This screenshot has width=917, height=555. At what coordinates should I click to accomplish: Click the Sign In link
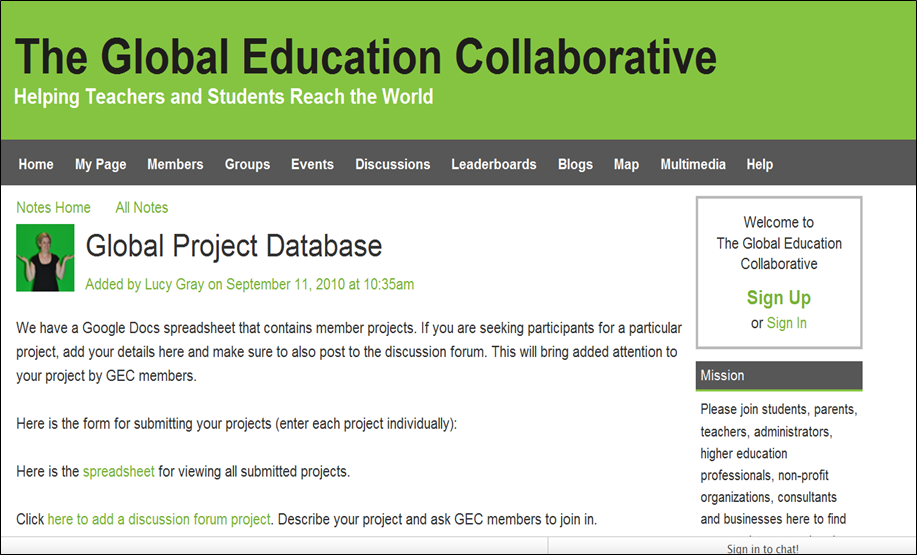click(787, 323)
